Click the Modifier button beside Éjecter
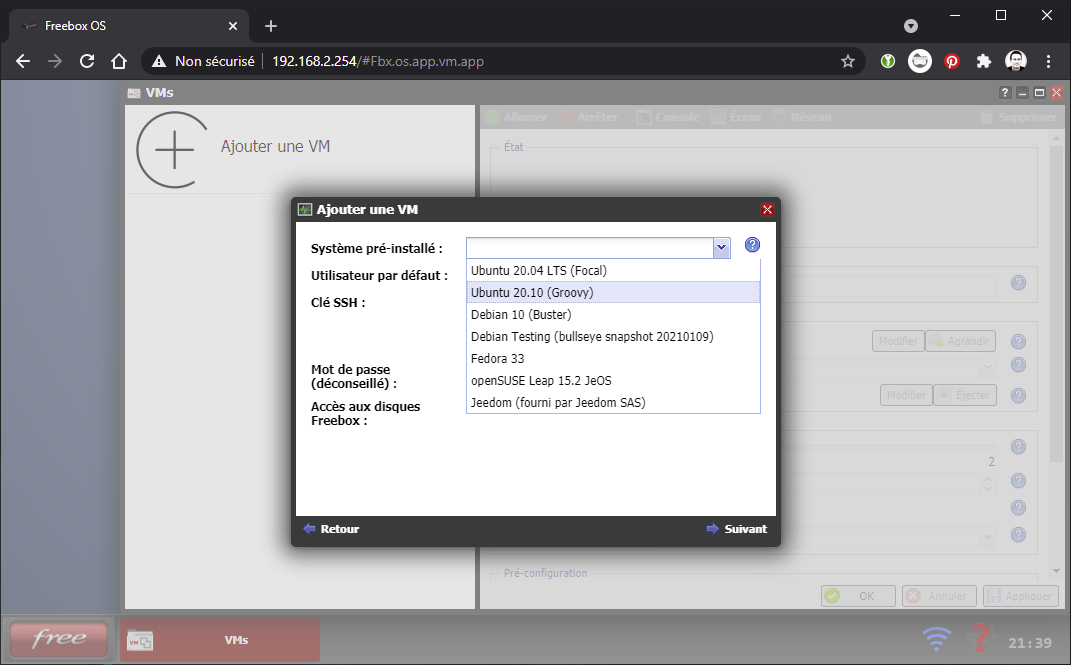Image resolution: width=1071 pixels, height=665 pixels. click(906, 395)
